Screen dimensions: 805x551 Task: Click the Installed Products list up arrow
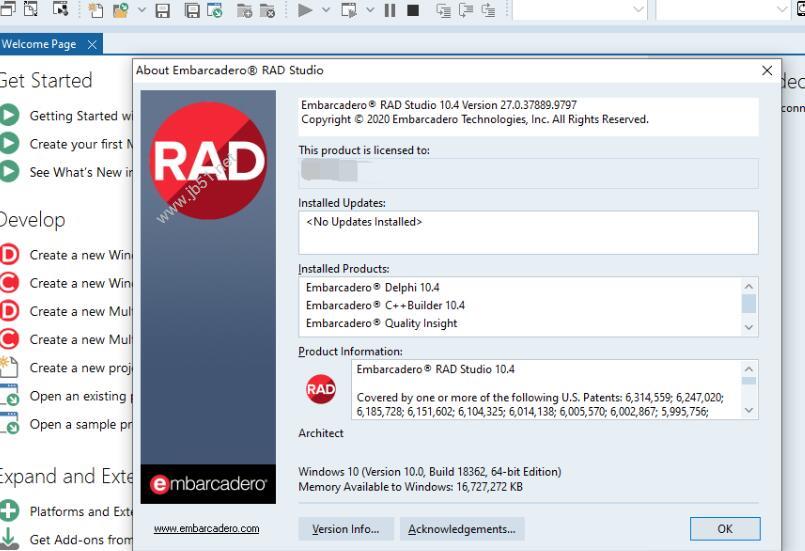749,286
